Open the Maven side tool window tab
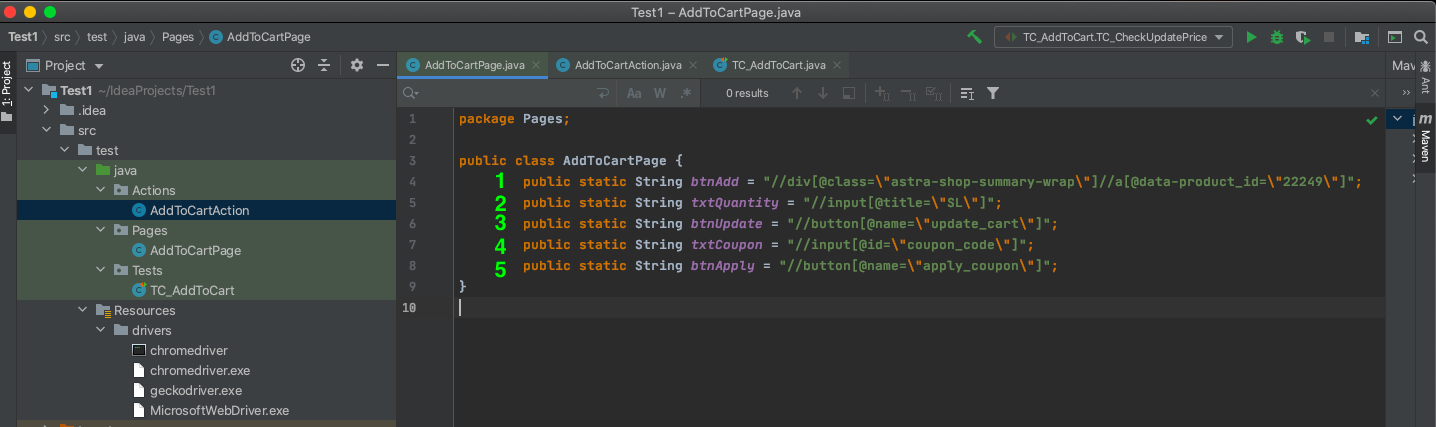The height and width of the screenshot is (427, 1436). [1425, 138]
